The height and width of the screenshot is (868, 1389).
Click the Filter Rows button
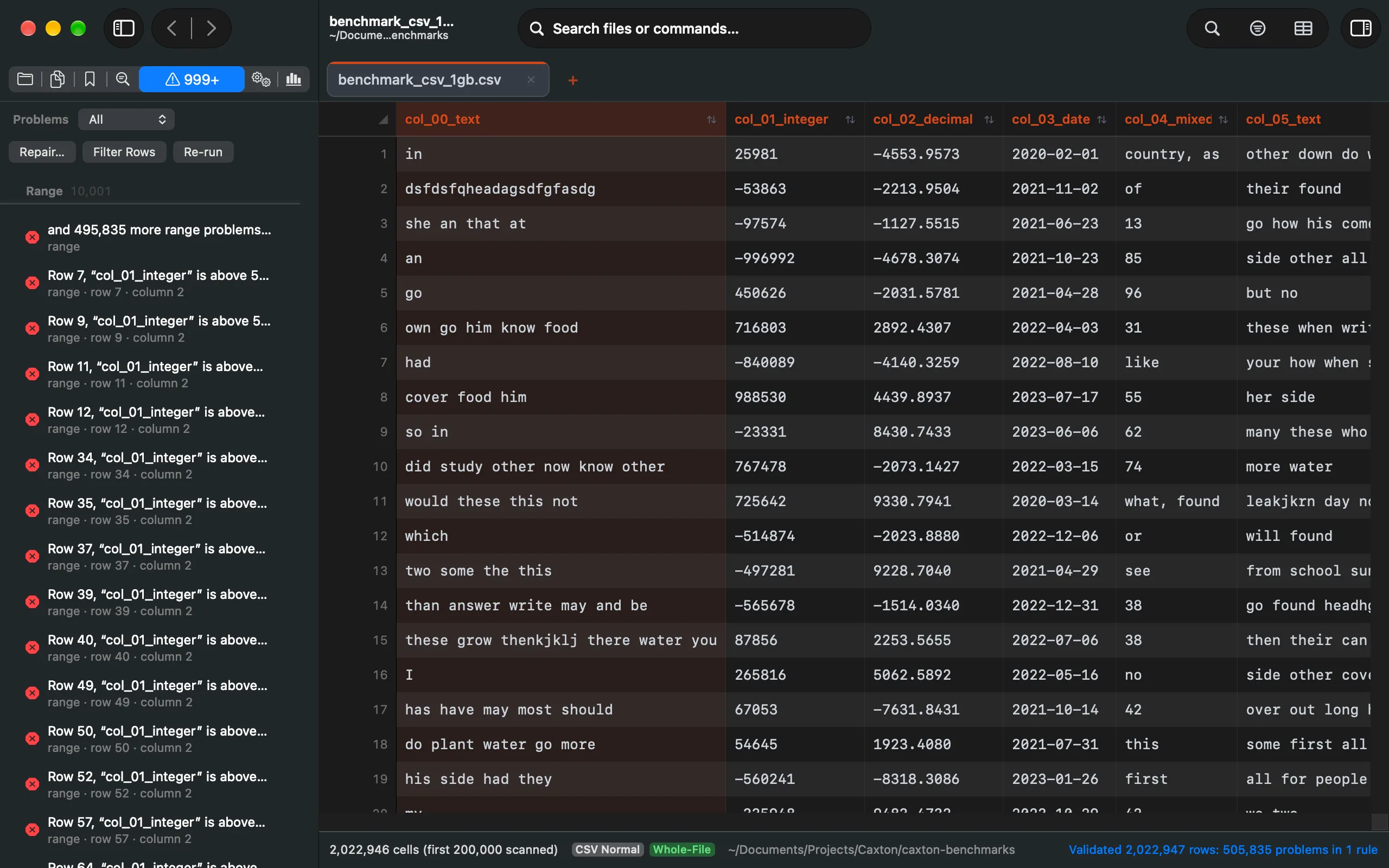[x=124, y=152]
